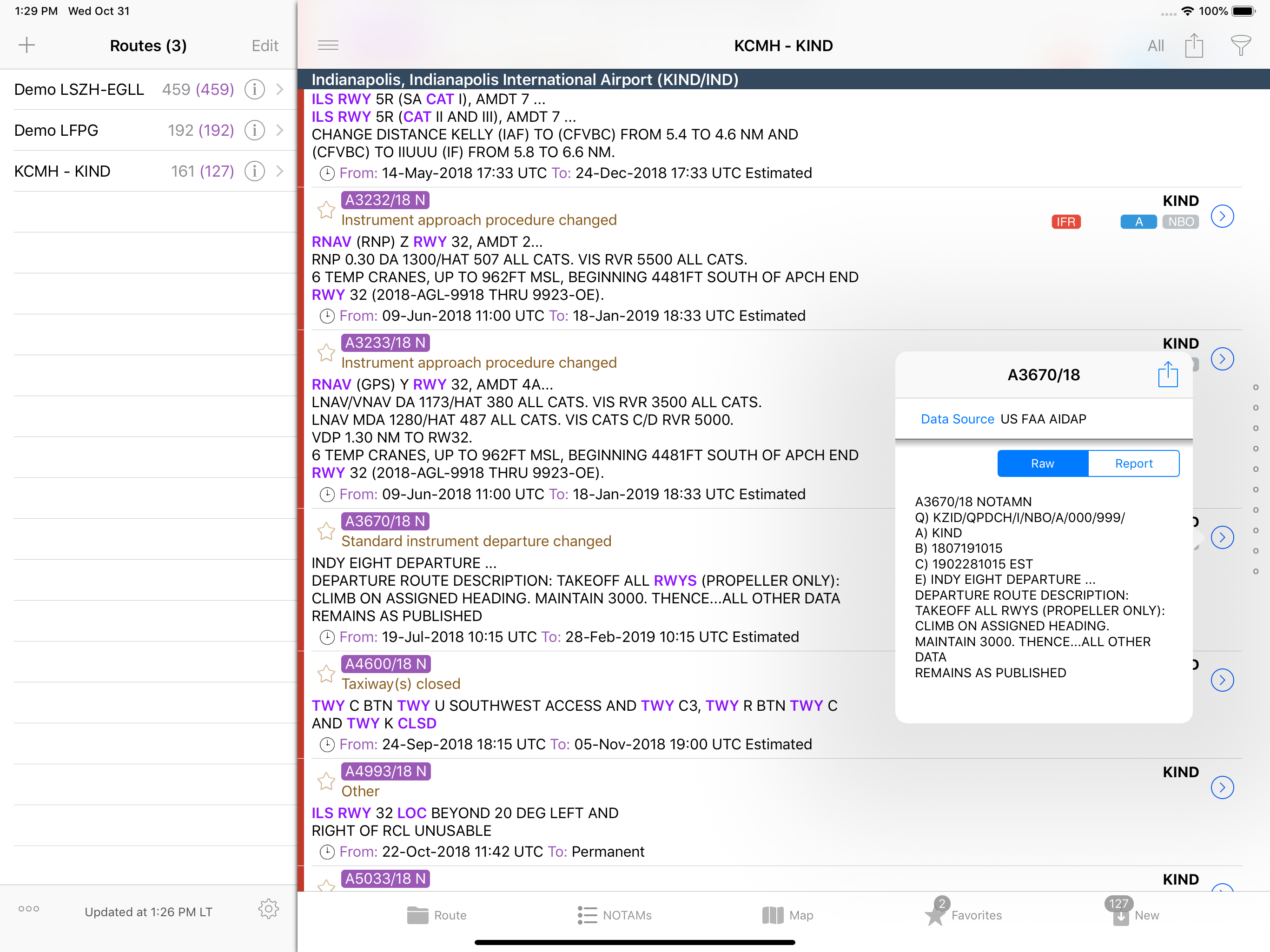Switch to the Map tab

click(787, 915)
